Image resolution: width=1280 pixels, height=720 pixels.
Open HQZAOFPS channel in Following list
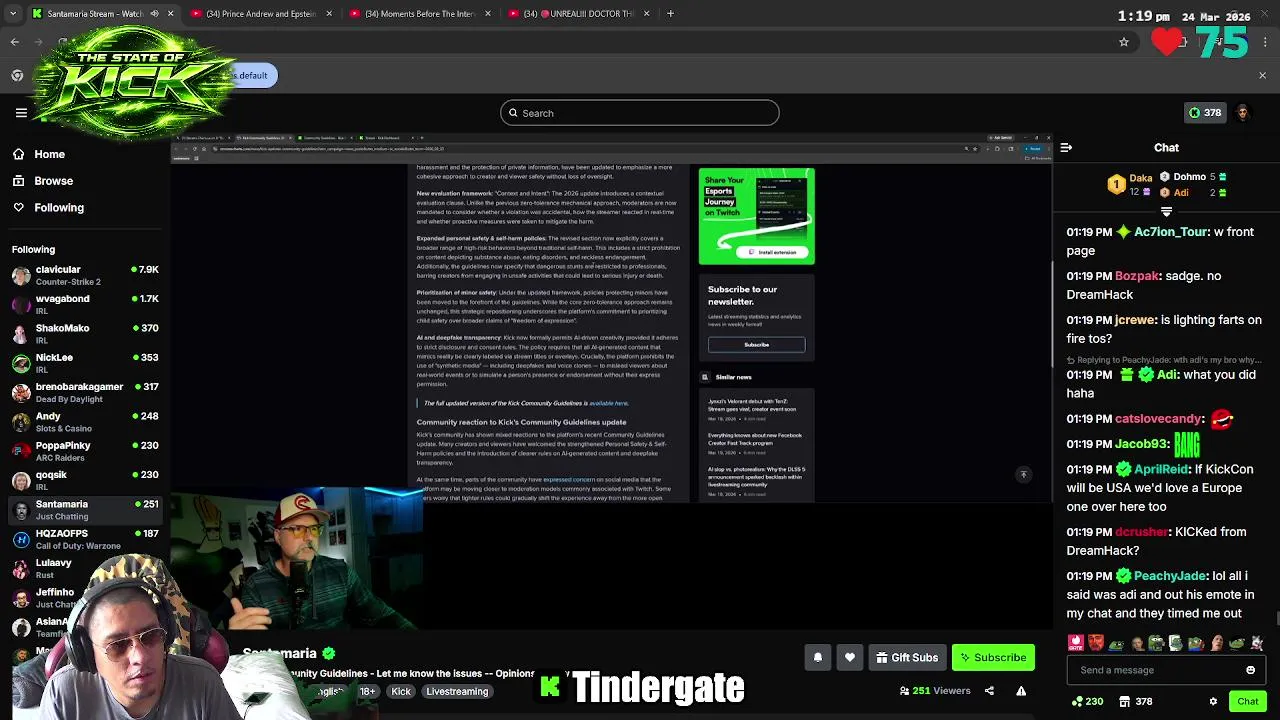[x=85, y=539]
